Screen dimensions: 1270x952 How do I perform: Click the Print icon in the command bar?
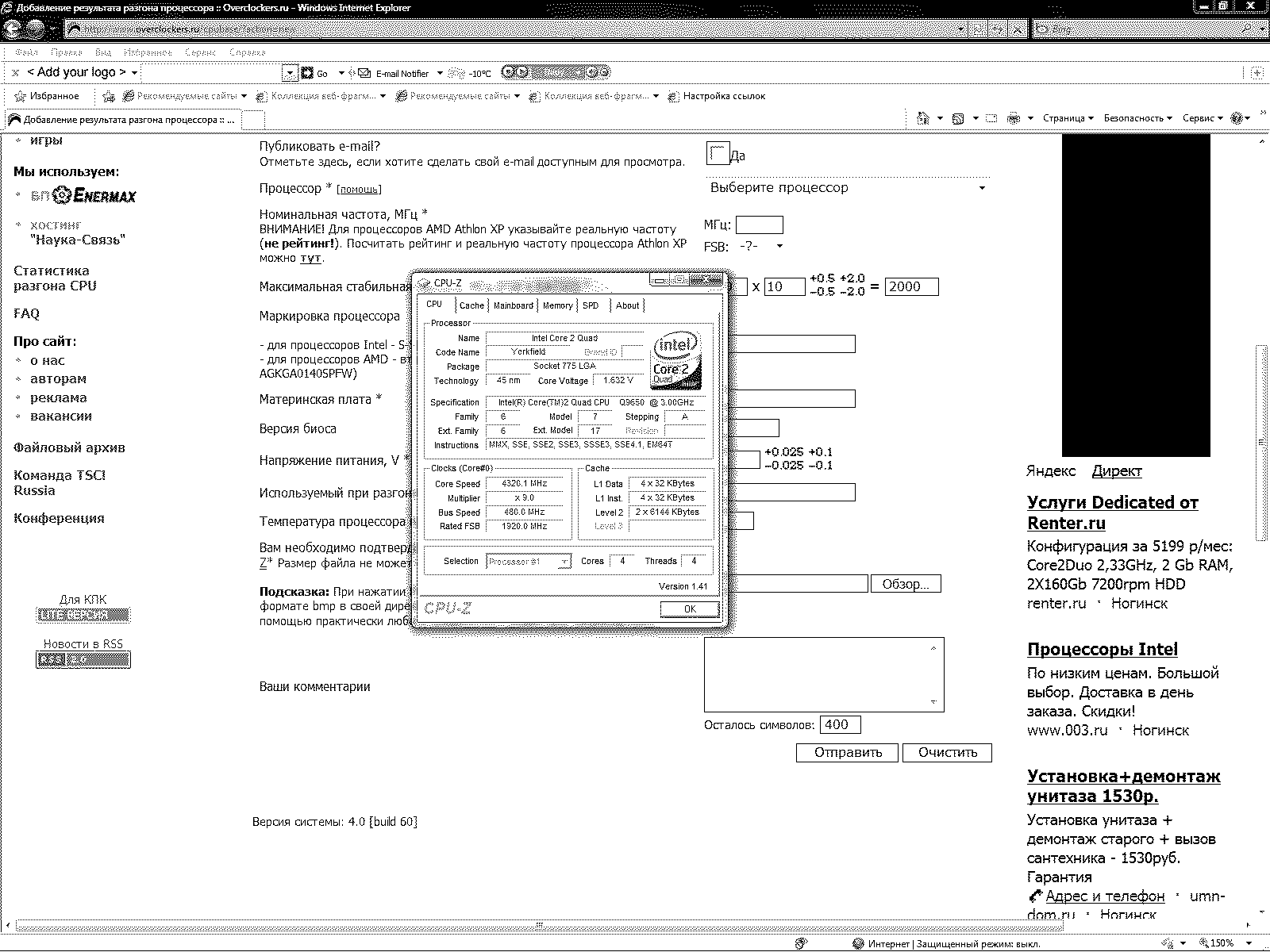pos(1014,118)
